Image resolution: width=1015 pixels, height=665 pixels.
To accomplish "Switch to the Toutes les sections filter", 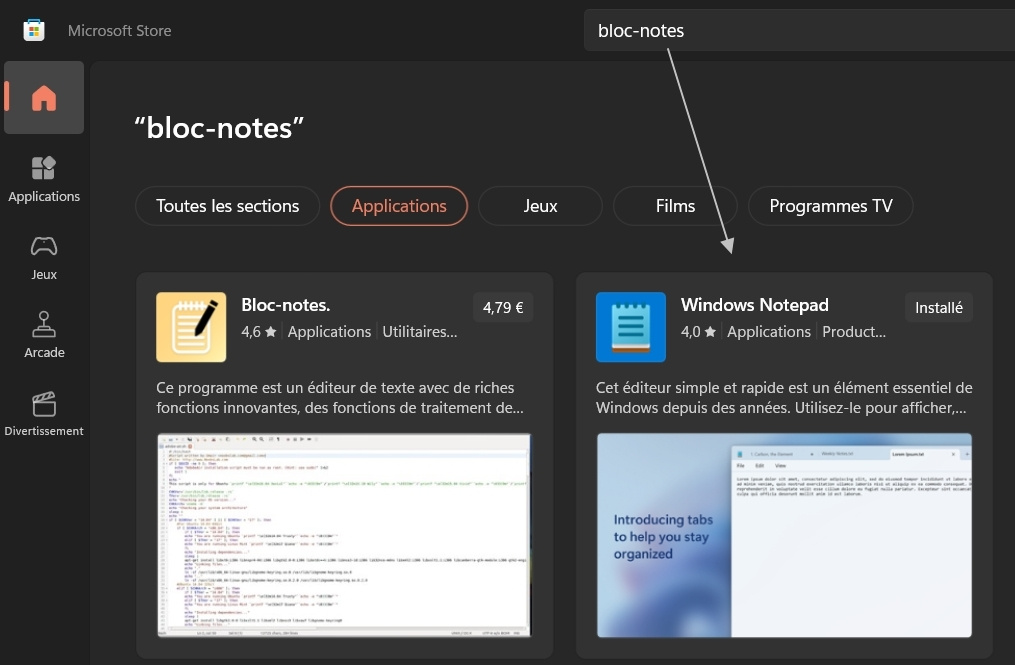I will point(227,206).
